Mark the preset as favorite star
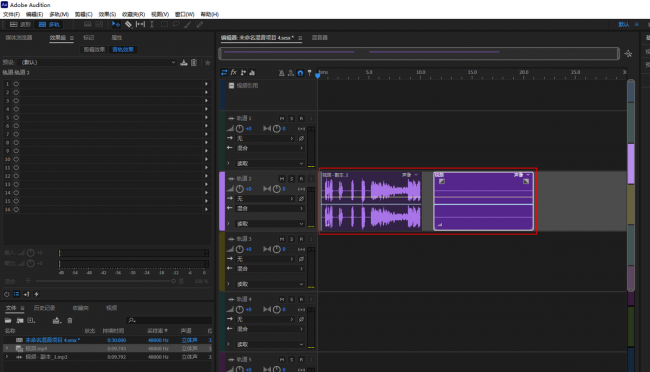 pos(208,63)
